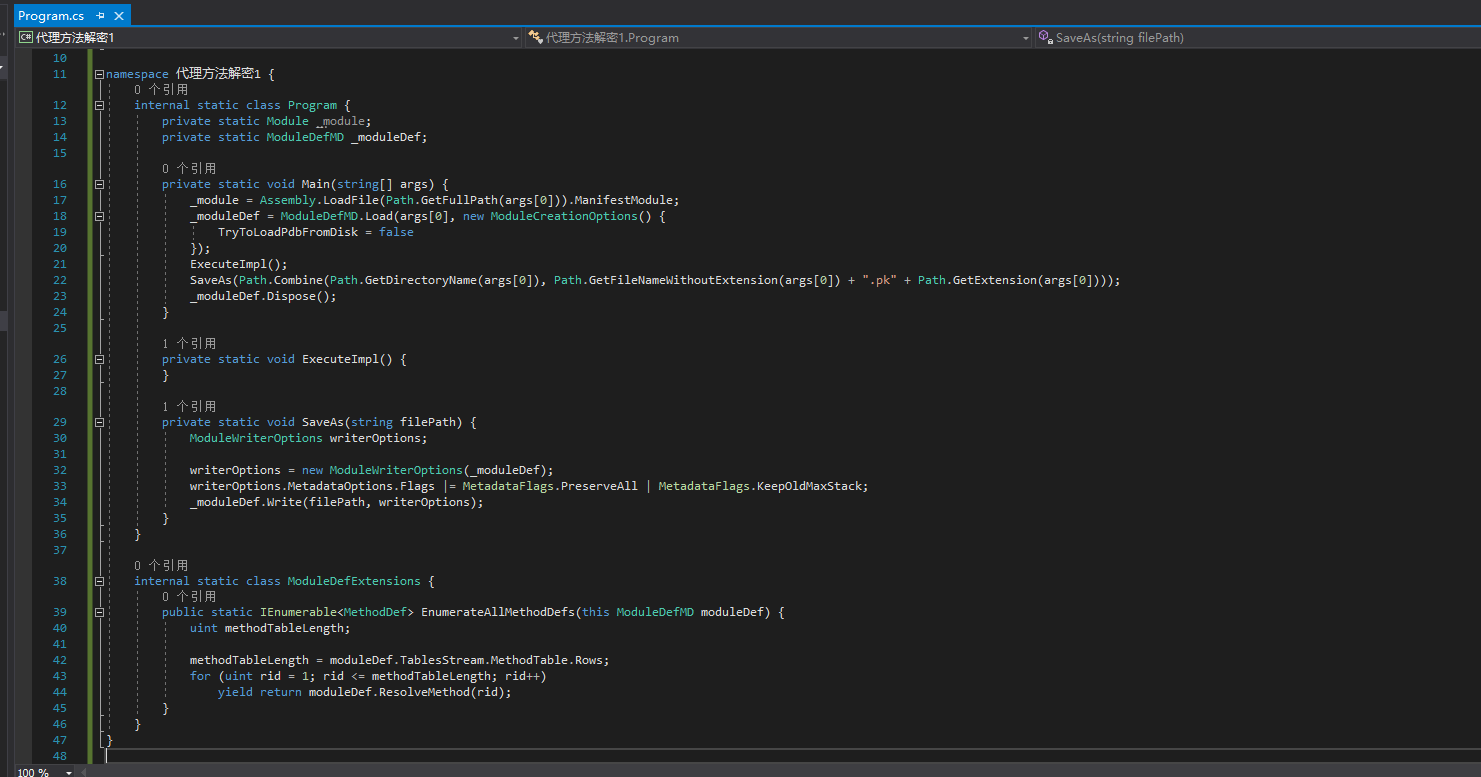Close the Program.cs tab

[x=118, y=14]
